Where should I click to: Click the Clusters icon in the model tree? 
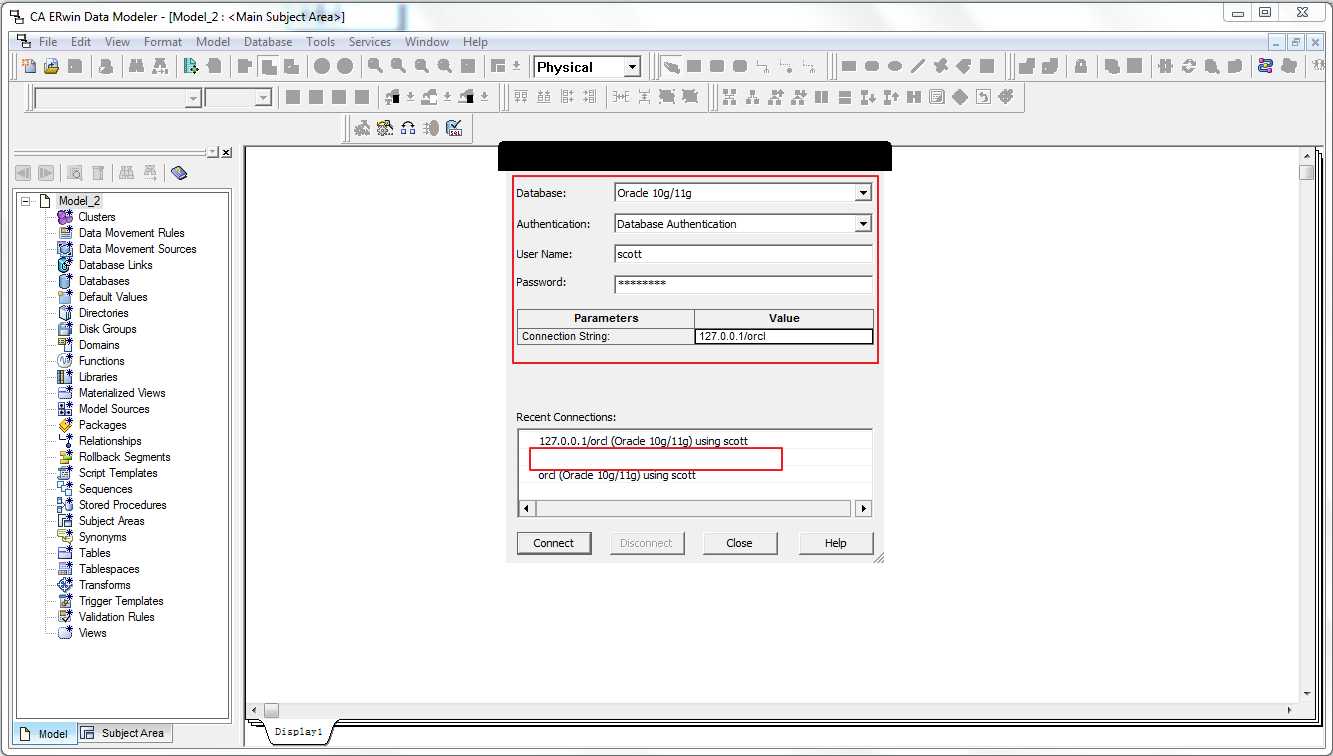(65, 217)
